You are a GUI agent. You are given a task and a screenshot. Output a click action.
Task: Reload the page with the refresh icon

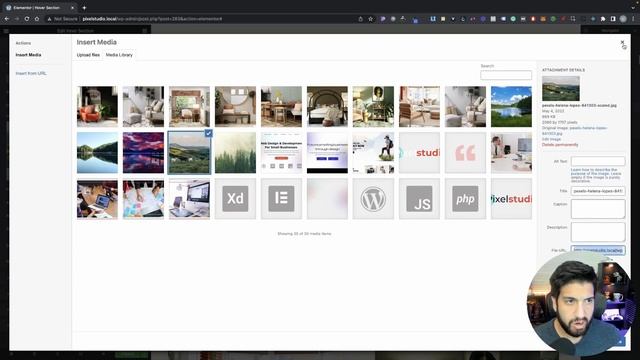(27, 19)
